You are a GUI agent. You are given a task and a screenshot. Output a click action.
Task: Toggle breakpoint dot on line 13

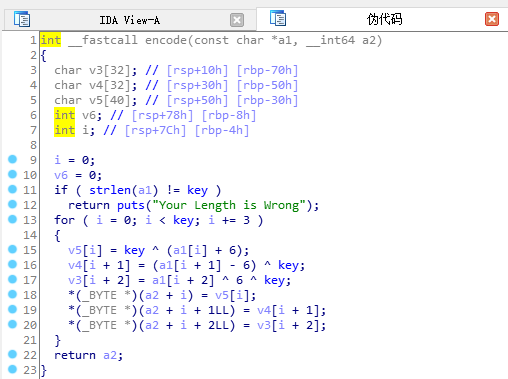click(12, 219)
